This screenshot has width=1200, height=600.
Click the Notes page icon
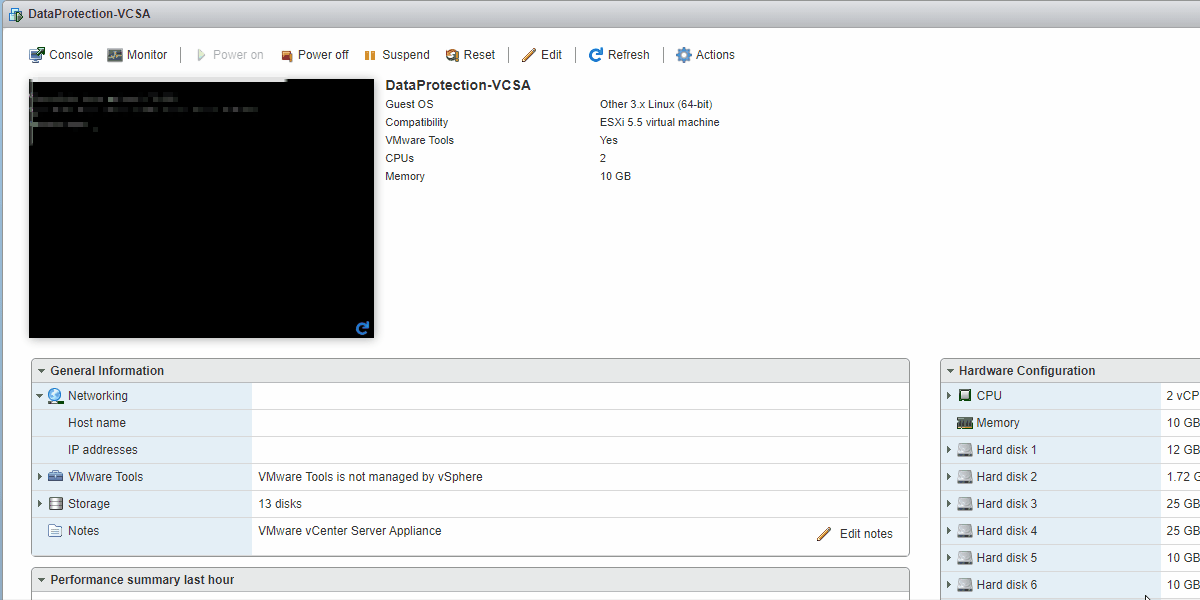tap(55, 531)
